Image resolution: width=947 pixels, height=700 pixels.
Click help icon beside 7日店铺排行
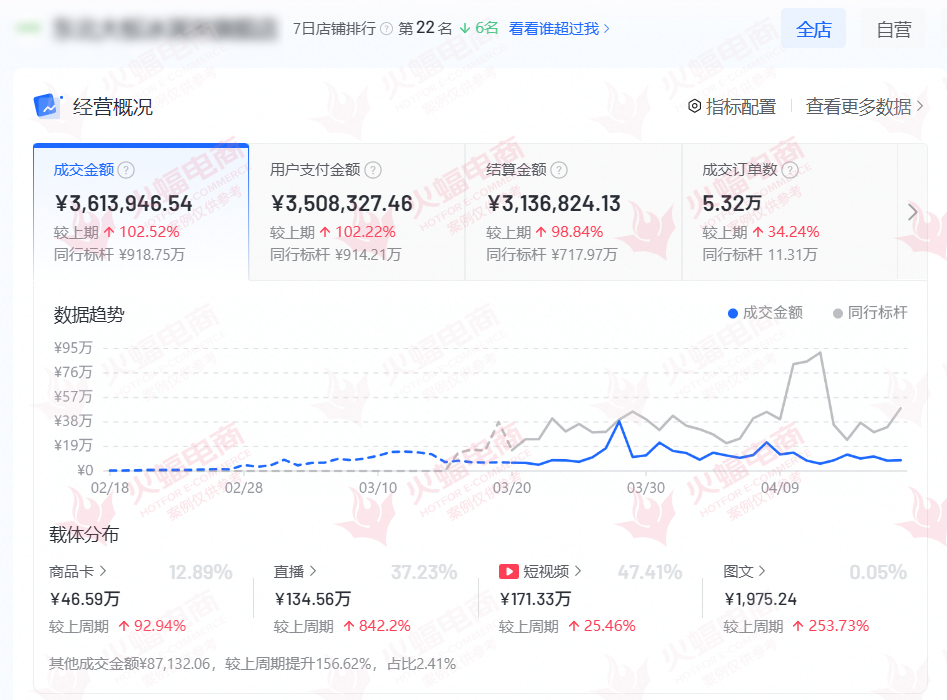tap(387, 29)
